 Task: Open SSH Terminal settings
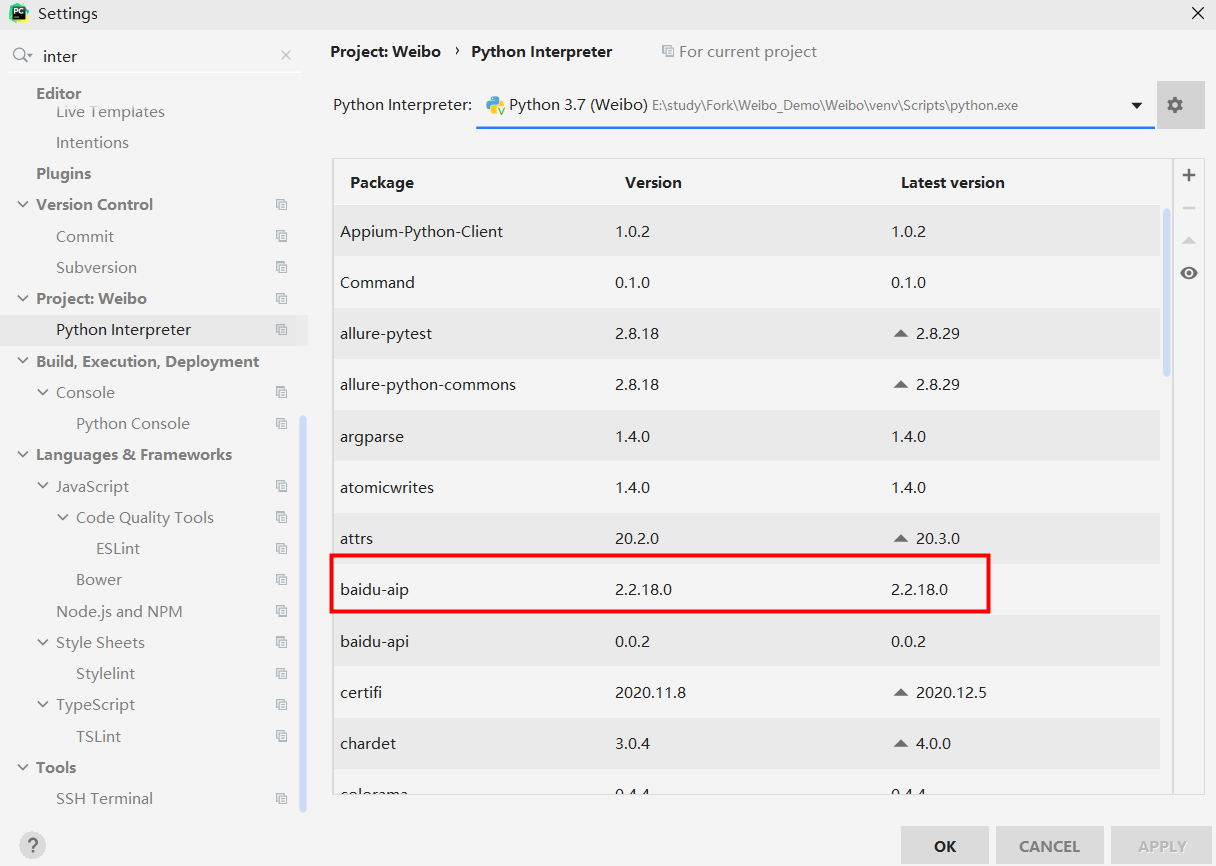104,798
